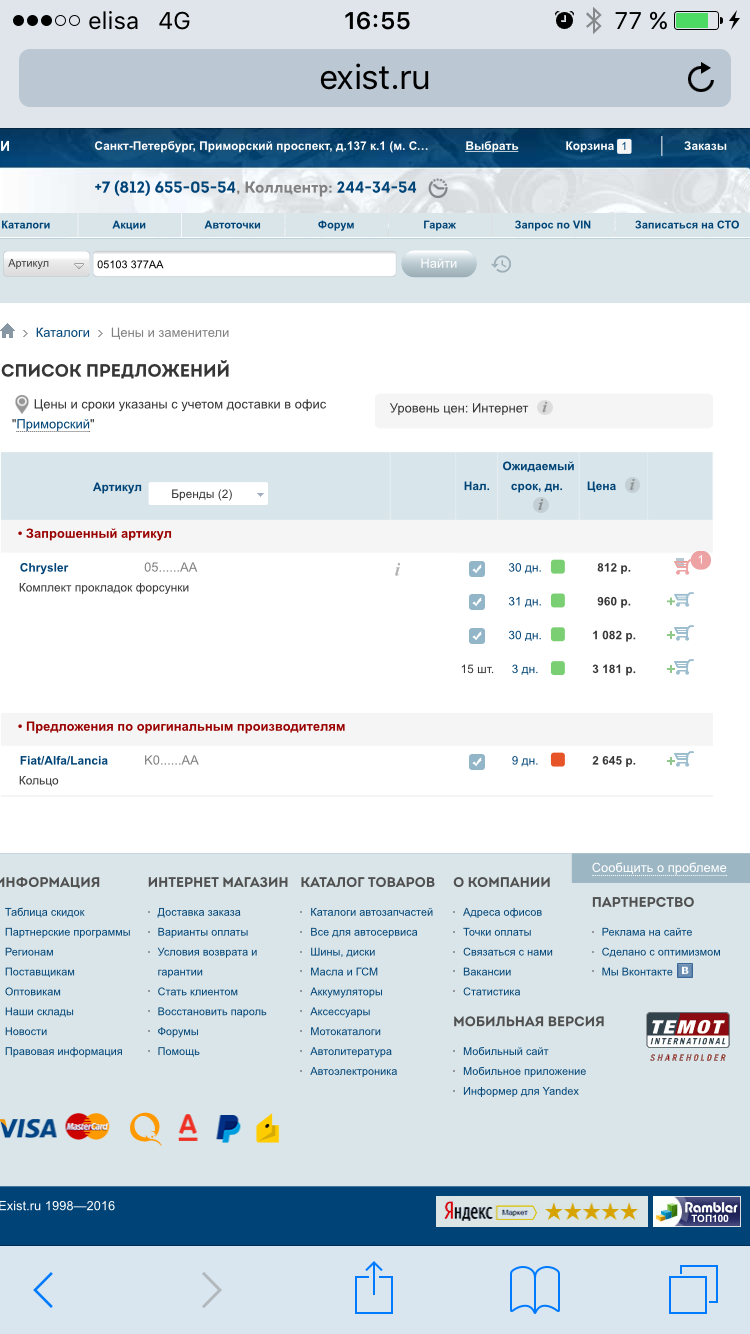750x1334 pixels.
Task: Toggle availability checkbox for 1 082 р. offer
Action: pos(477,636)
